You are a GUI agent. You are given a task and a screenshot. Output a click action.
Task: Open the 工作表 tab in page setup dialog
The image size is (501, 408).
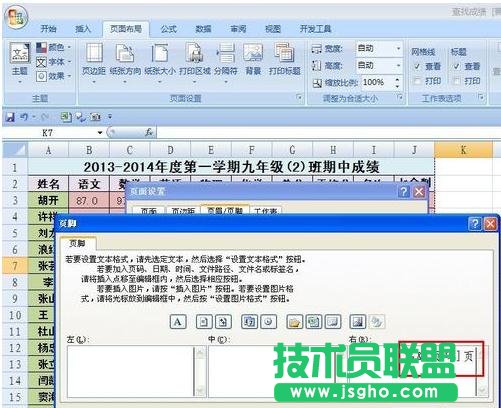coord(266,211)
